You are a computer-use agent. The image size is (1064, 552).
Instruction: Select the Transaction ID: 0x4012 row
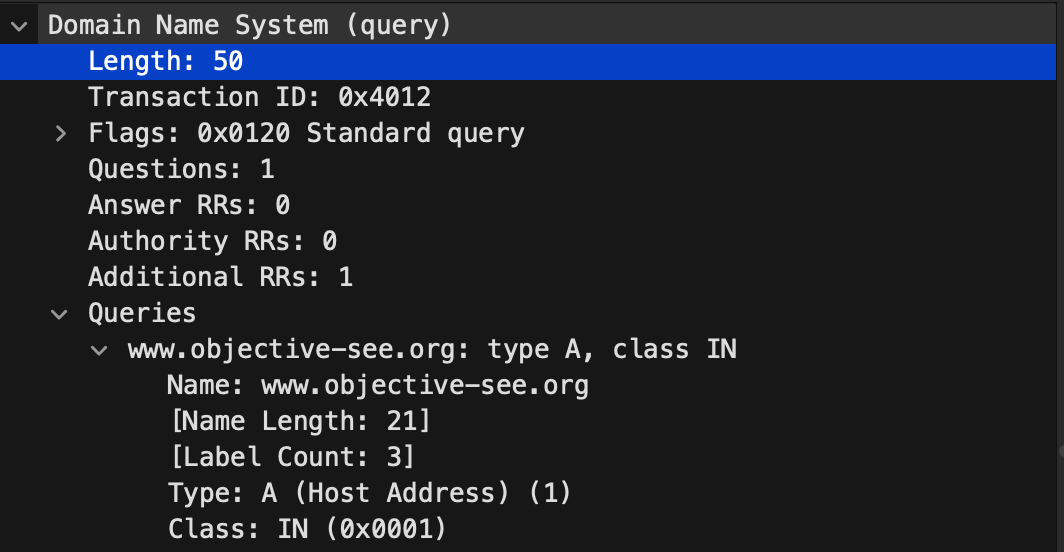click(x=528, y=97)
